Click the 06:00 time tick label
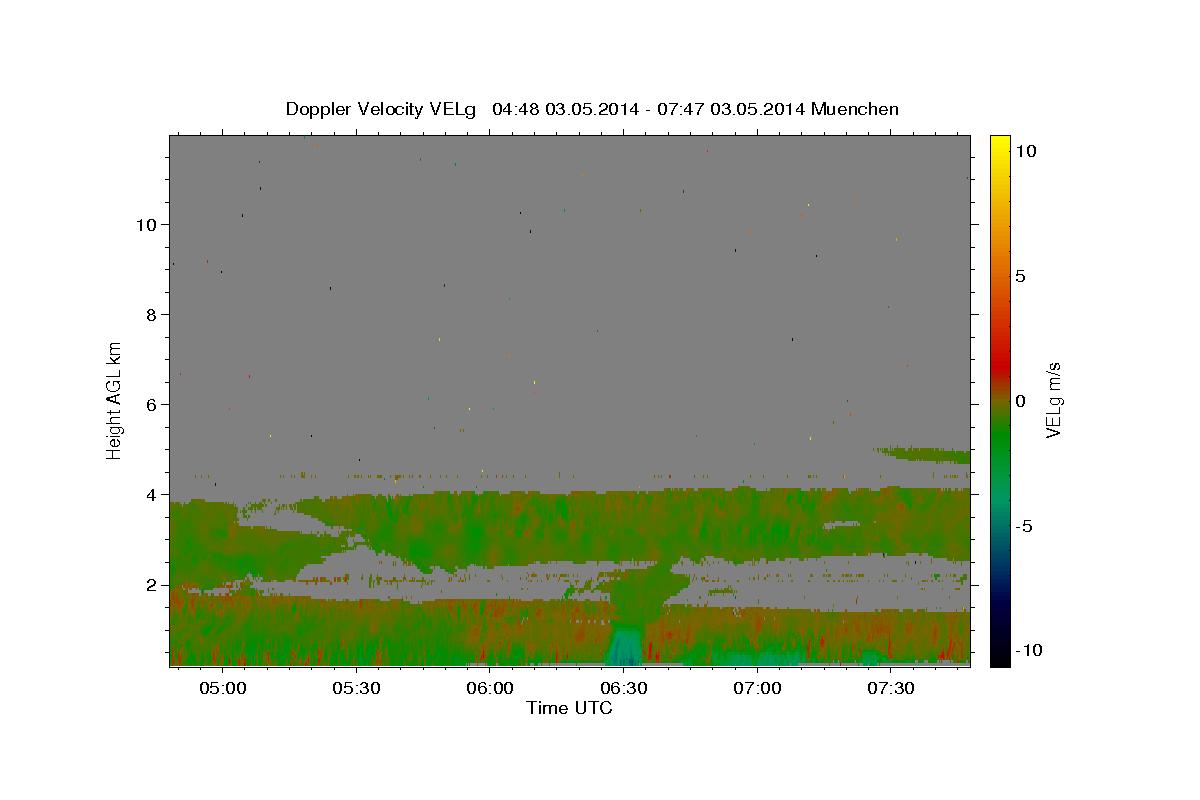The width and height of the screenshot is (1200, 800). [x=490, y=689]
